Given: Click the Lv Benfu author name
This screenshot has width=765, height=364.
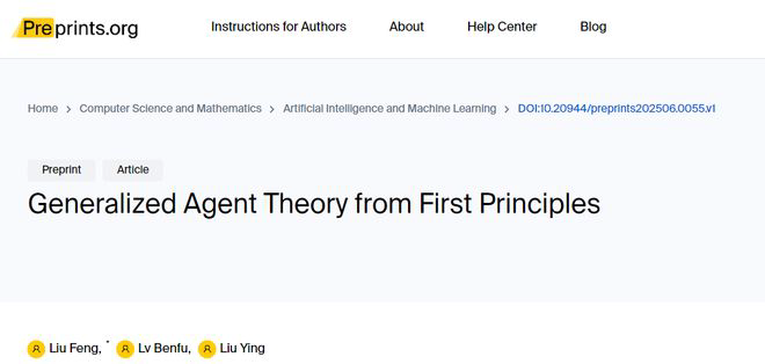Looking at the screenshot, I should click(163, 348).
